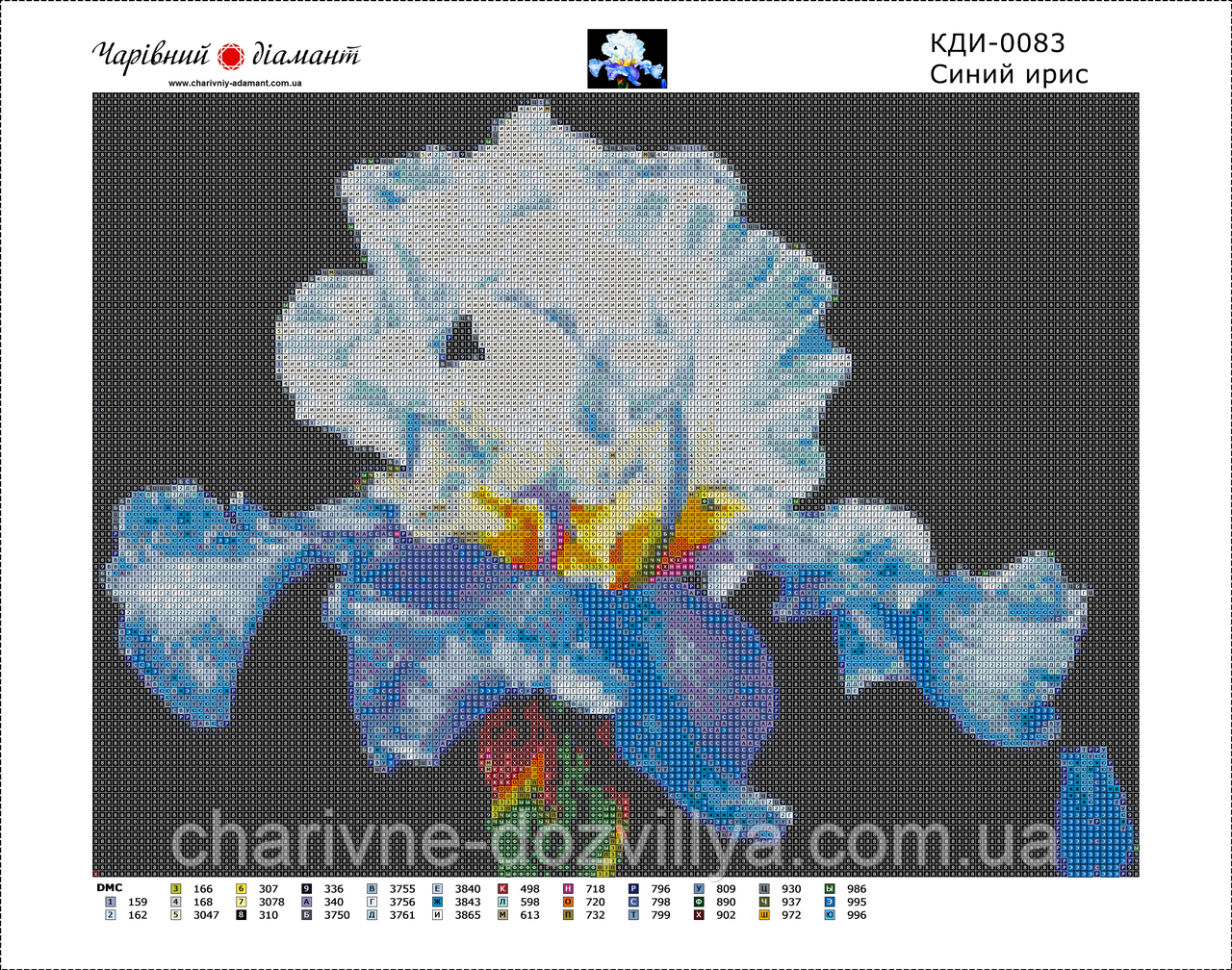The width and height of the screenshot is (1232, 970).
Task: Click the orange swatch with symbol О (720)
Action: pyautogui.click(x=569, y=903)
